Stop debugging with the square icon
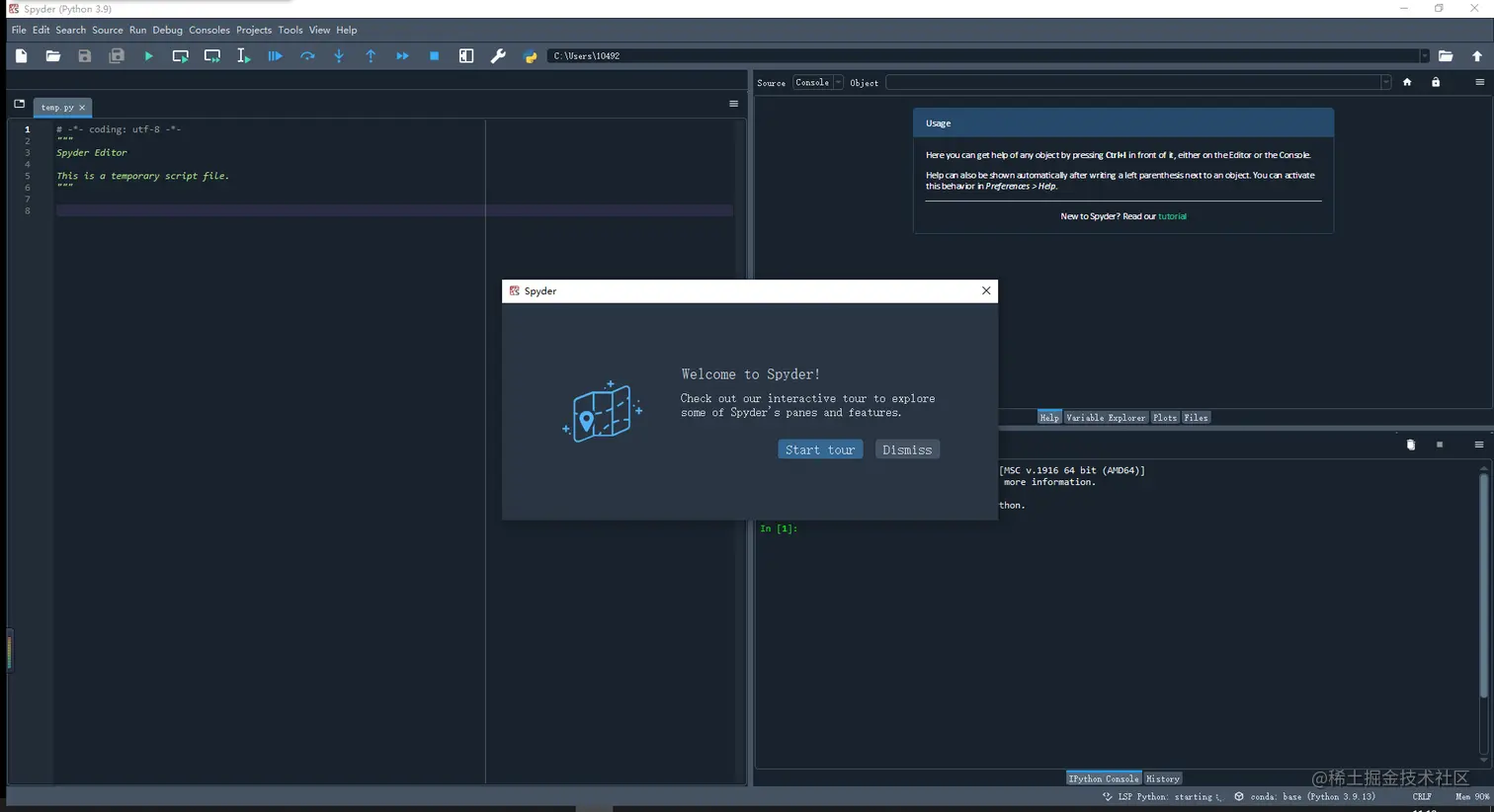Viewport: 1494px width, 812px height. pyautogui.click(x=434, y=56)
